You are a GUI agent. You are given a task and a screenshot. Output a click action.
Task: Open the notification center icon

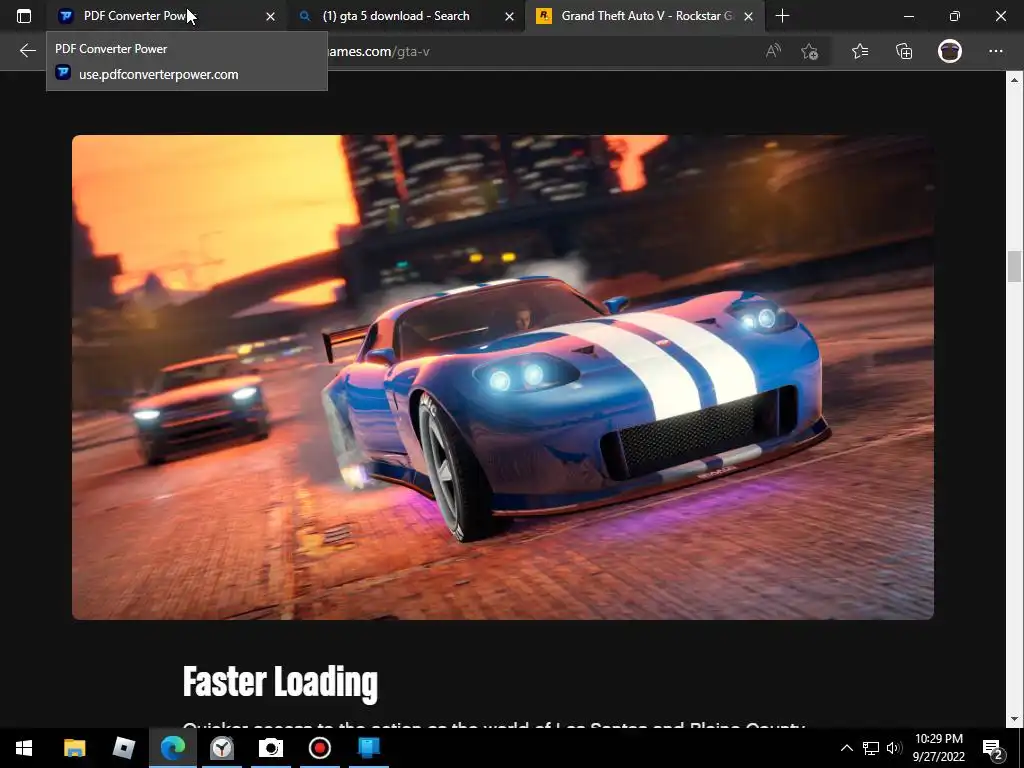(x=993, y=748)
